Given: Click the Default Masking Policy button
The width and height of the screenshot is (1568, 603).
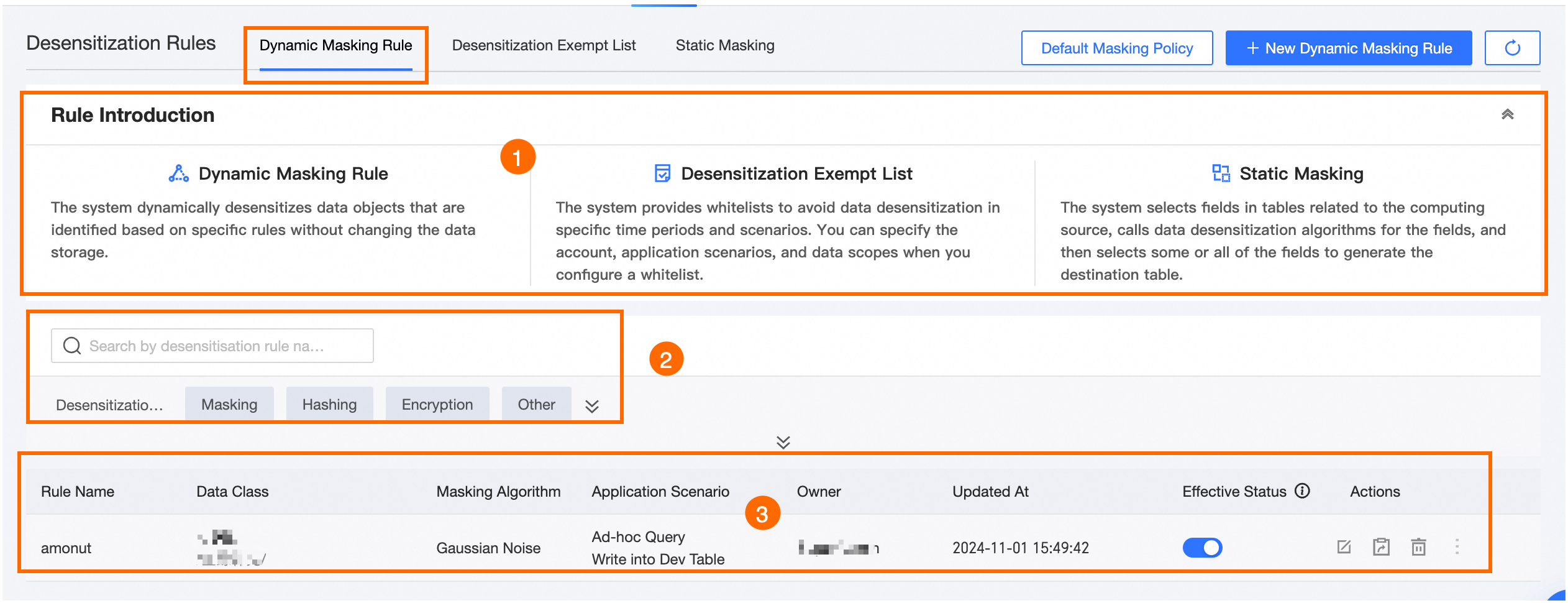Looking at the screenshot, I should coord(1116,48).
